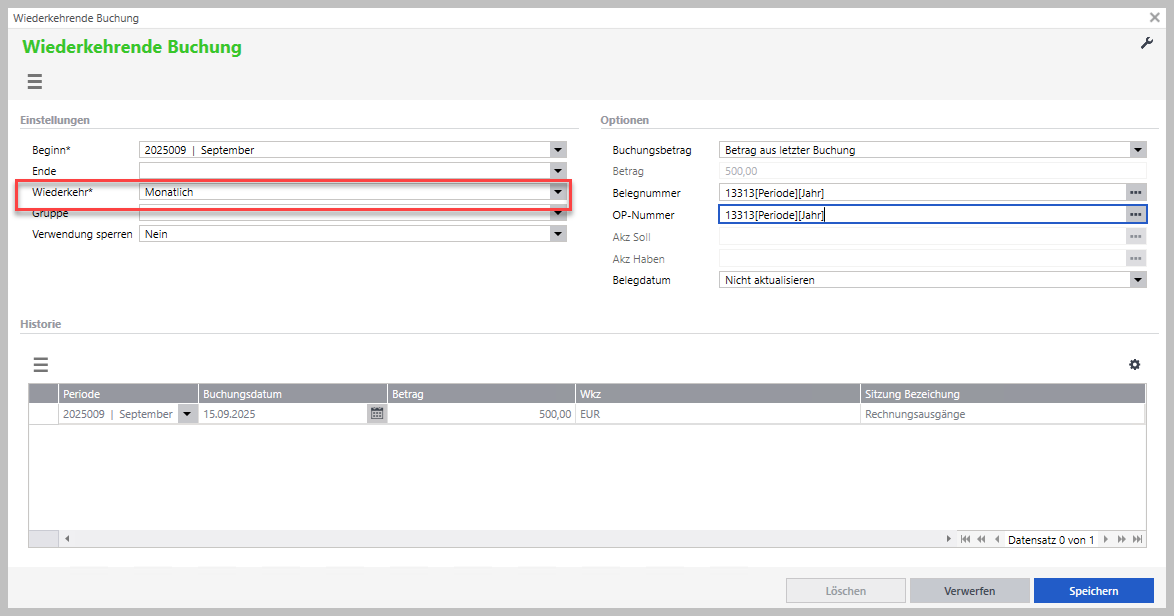Open the OP-Nummer ellipsis button
The height and width of the screenshot is (616, 1174).
coord(1135,214)
